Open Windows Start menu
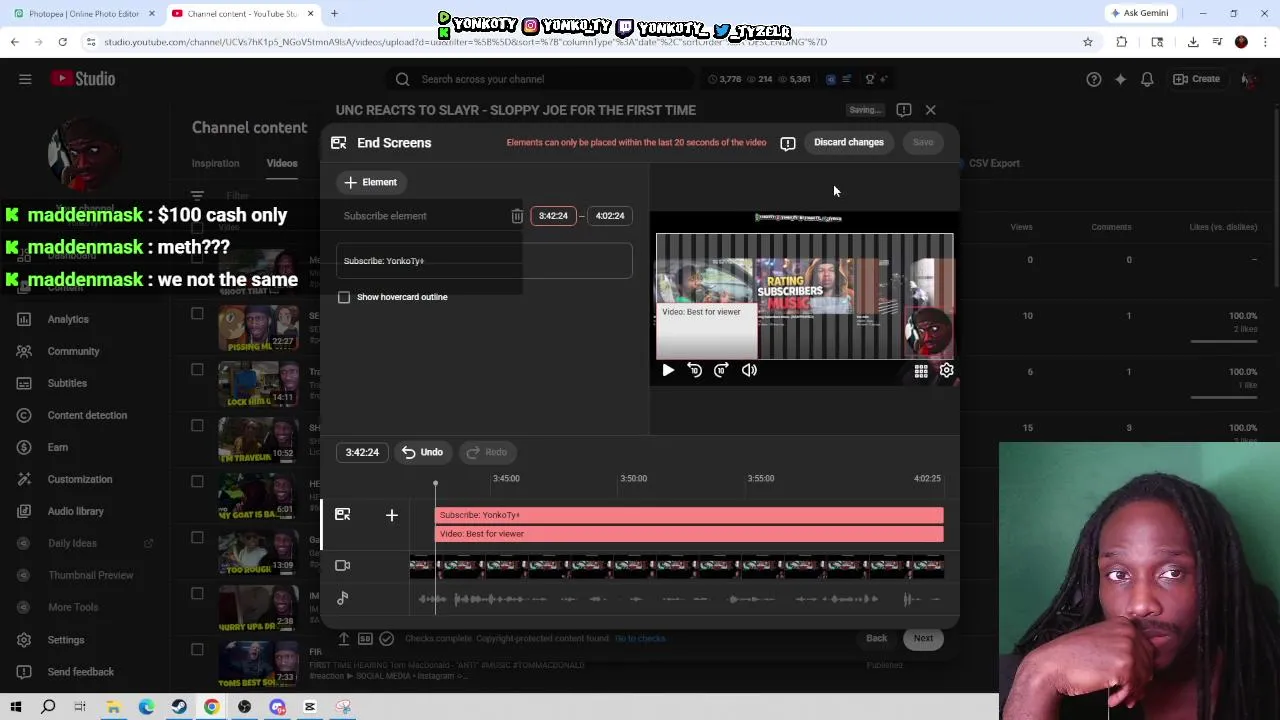Screen dimensions: 1280x720 (x=15, y=707)
